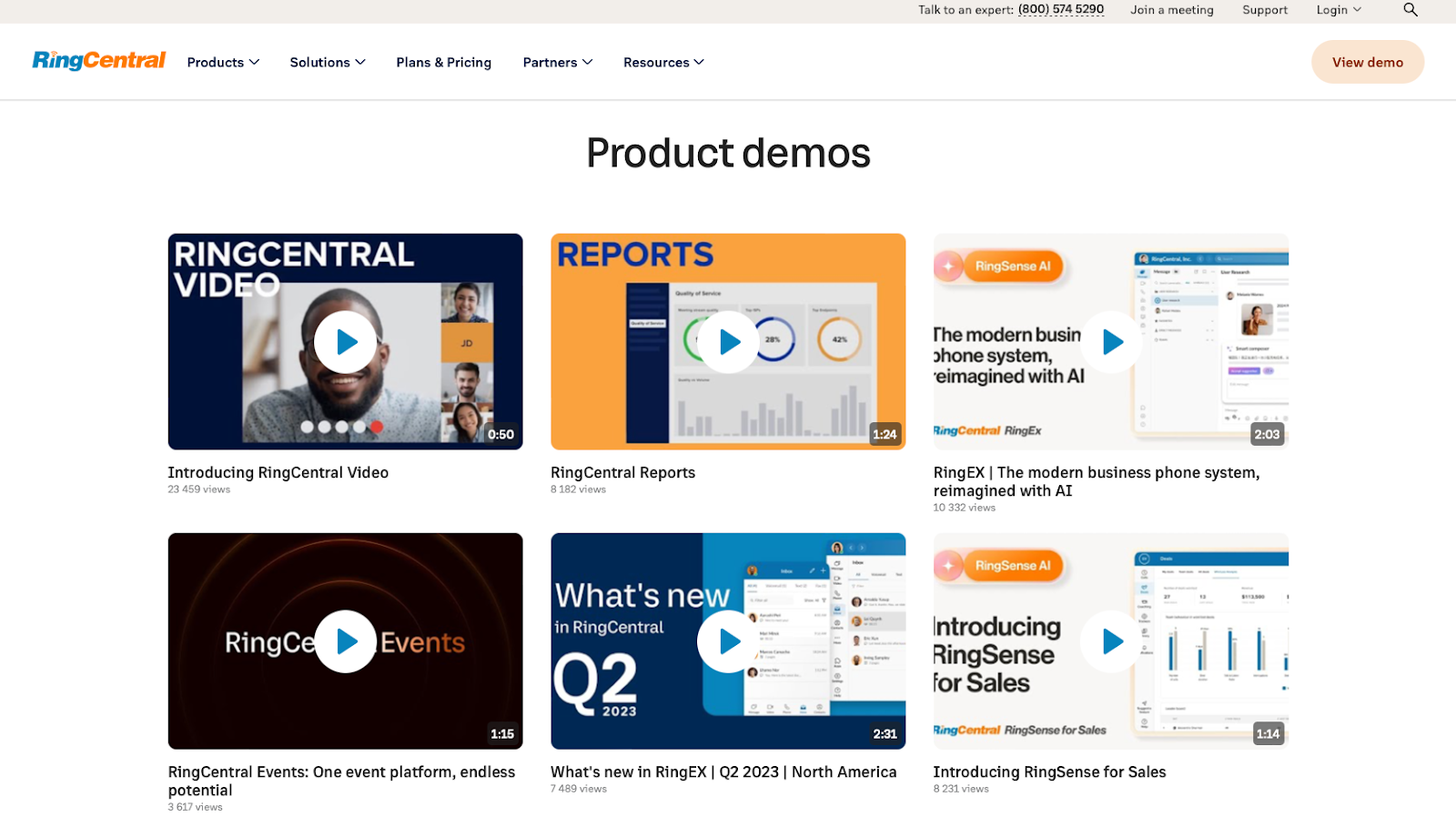Open the Introducing RingCentral Video title
The image size is (1456, 827).
[278, 472]
